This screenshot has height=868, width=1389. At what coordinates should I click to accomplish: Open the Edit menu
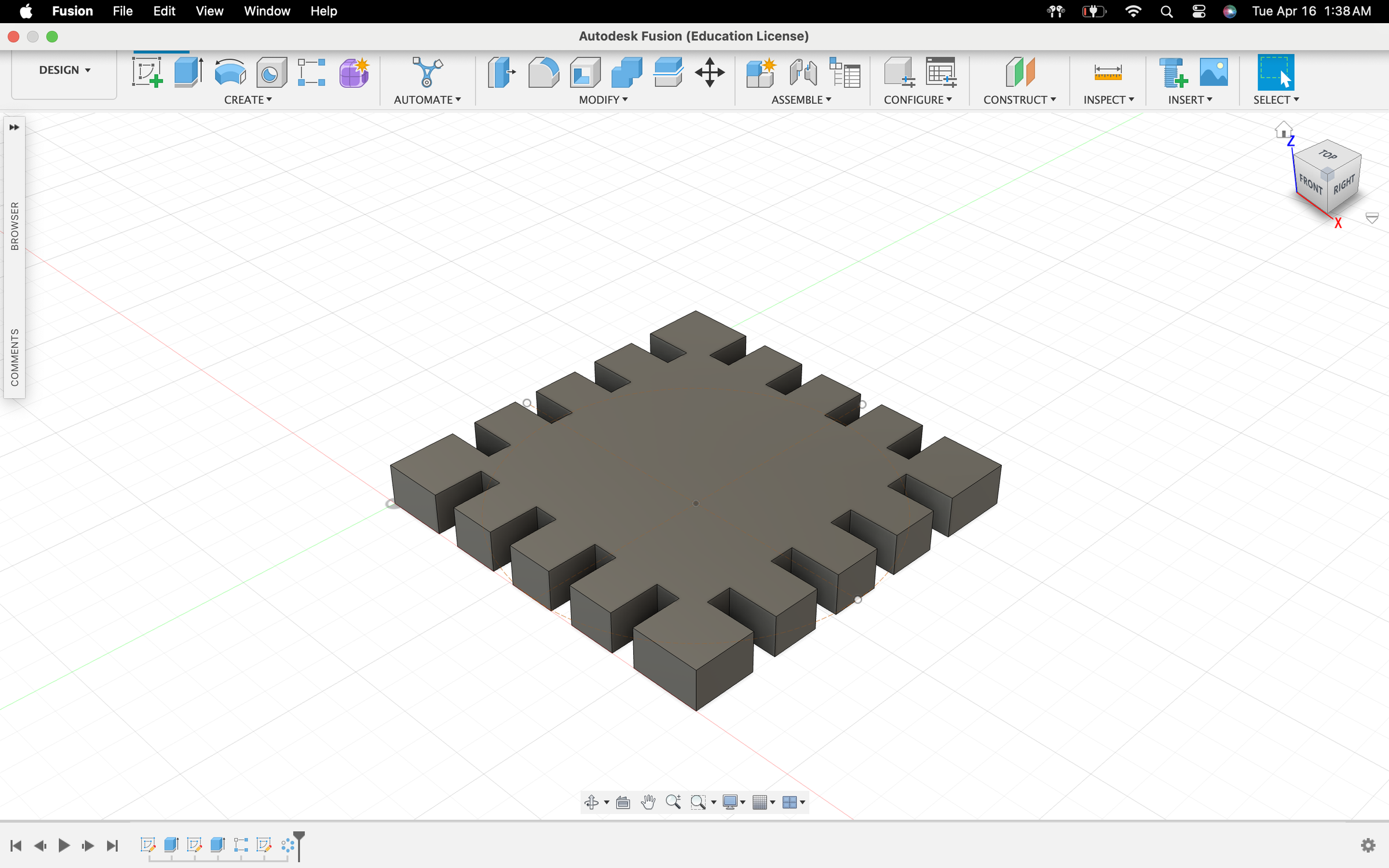(x=164, y=11)
